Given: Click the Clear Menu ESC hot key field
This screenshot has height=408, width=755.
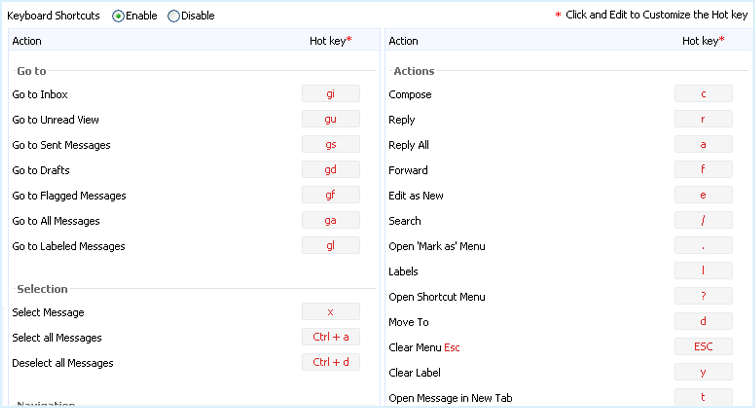Looking at the screenshot, I should (703, 347).
